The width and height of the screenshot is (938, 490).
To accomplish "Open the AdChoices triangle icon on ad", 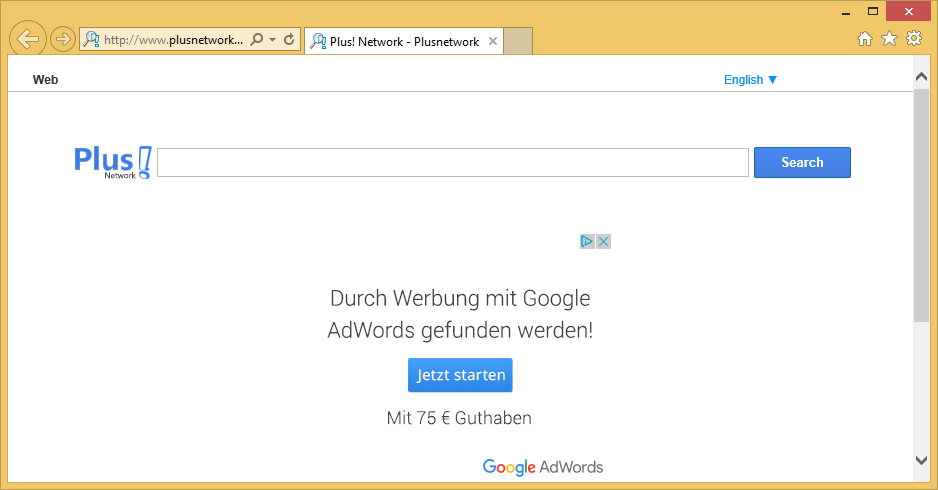I will click(x=587, y=241).
